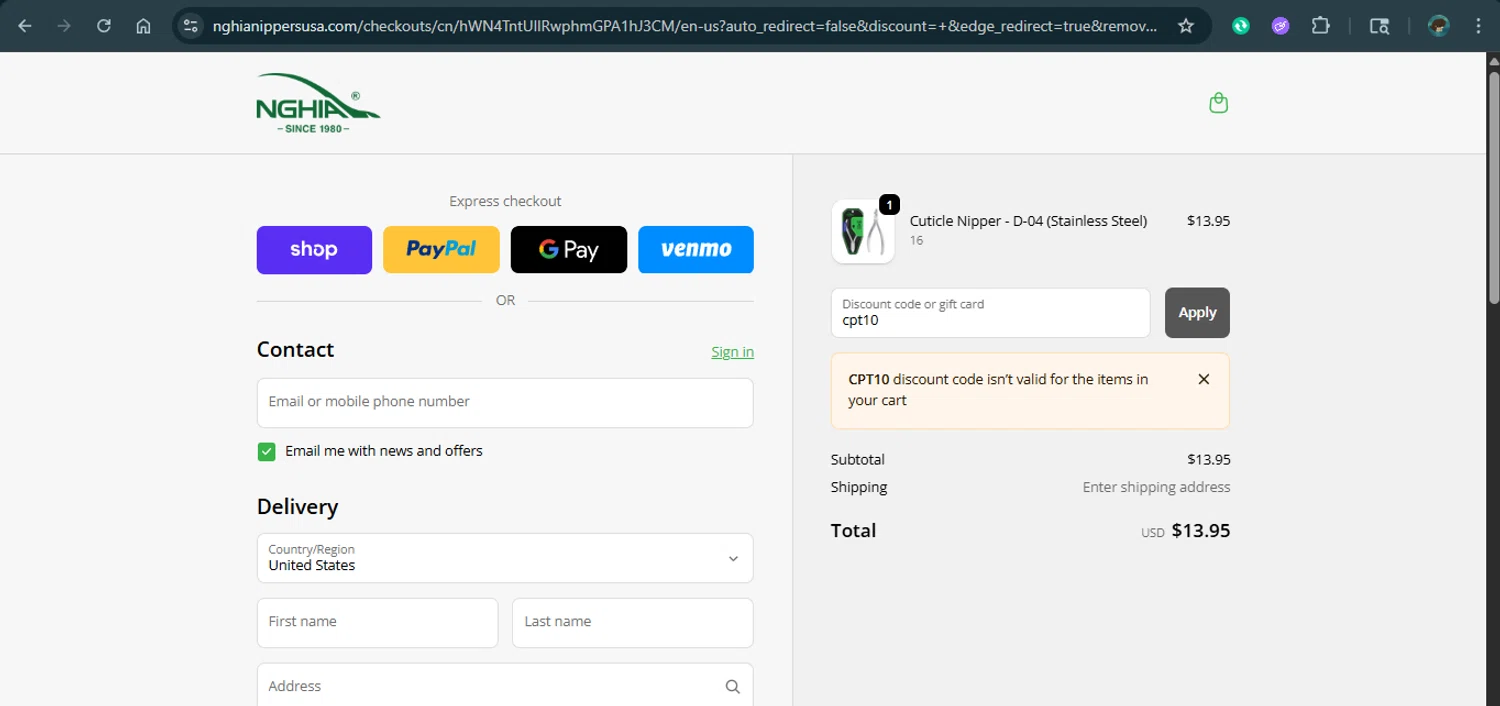View site information icon in address bar
1500x706 pixels.
pyautogui.click(x=191, y=26)
